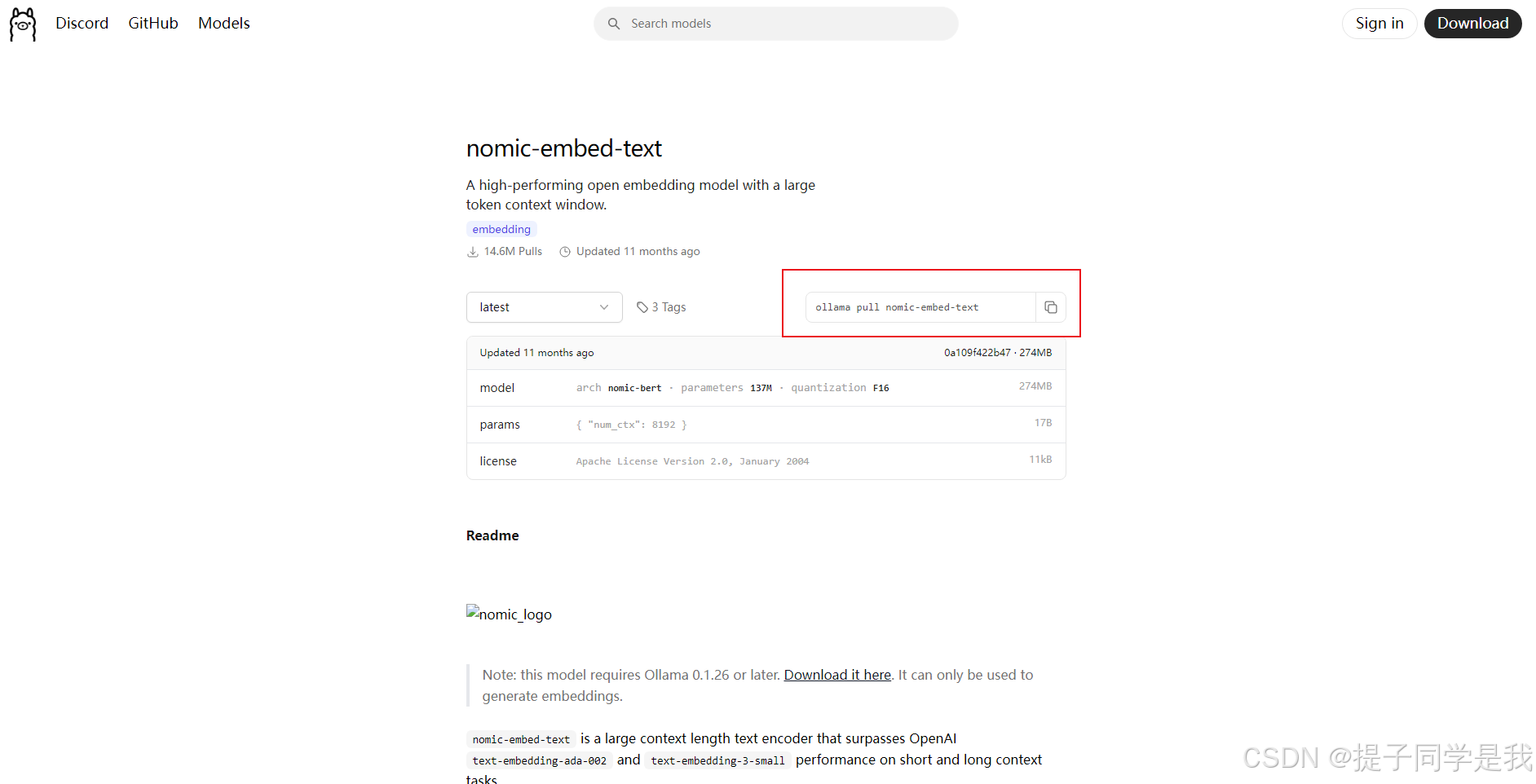The image size is (1536, 784).
Task: Click the clock icon beside Updated 11 months ago
Action: pos(565,251)
